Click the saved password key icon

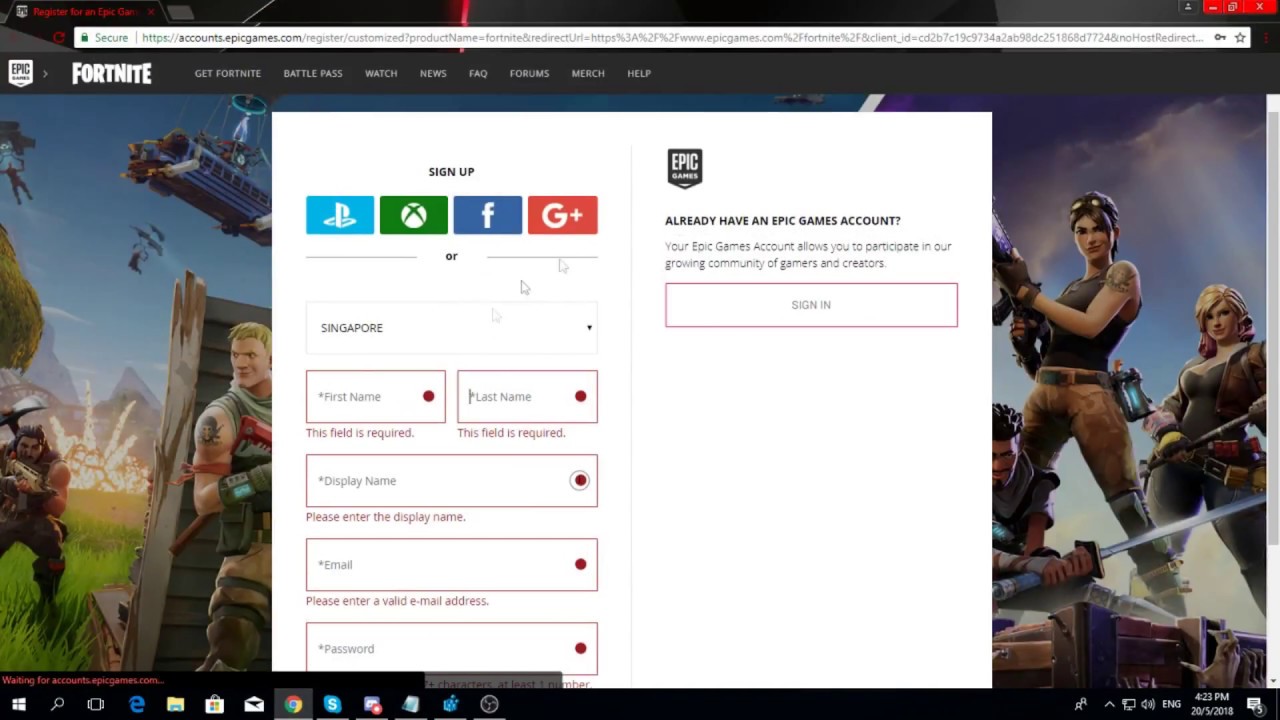click(x=1220, y=38)
